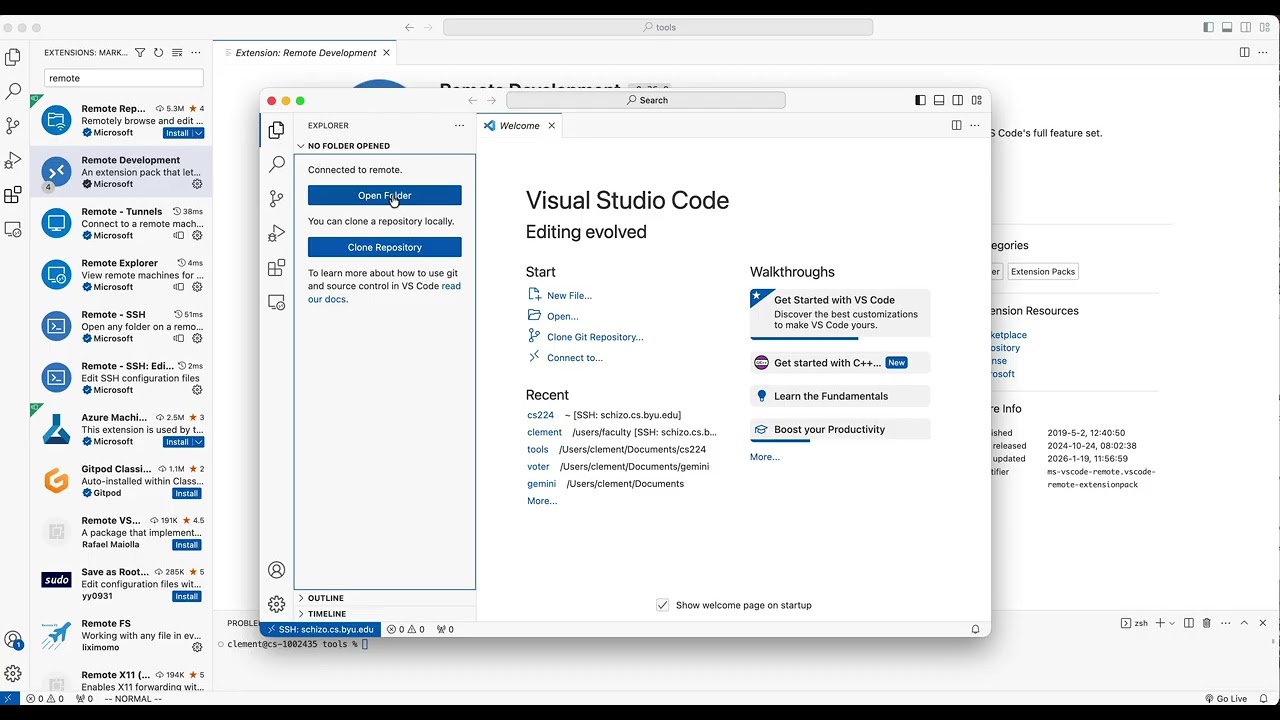This screenshot has width=1280, height=720.
Task: Toggle secondary side bar in front window
Action: 958,100
